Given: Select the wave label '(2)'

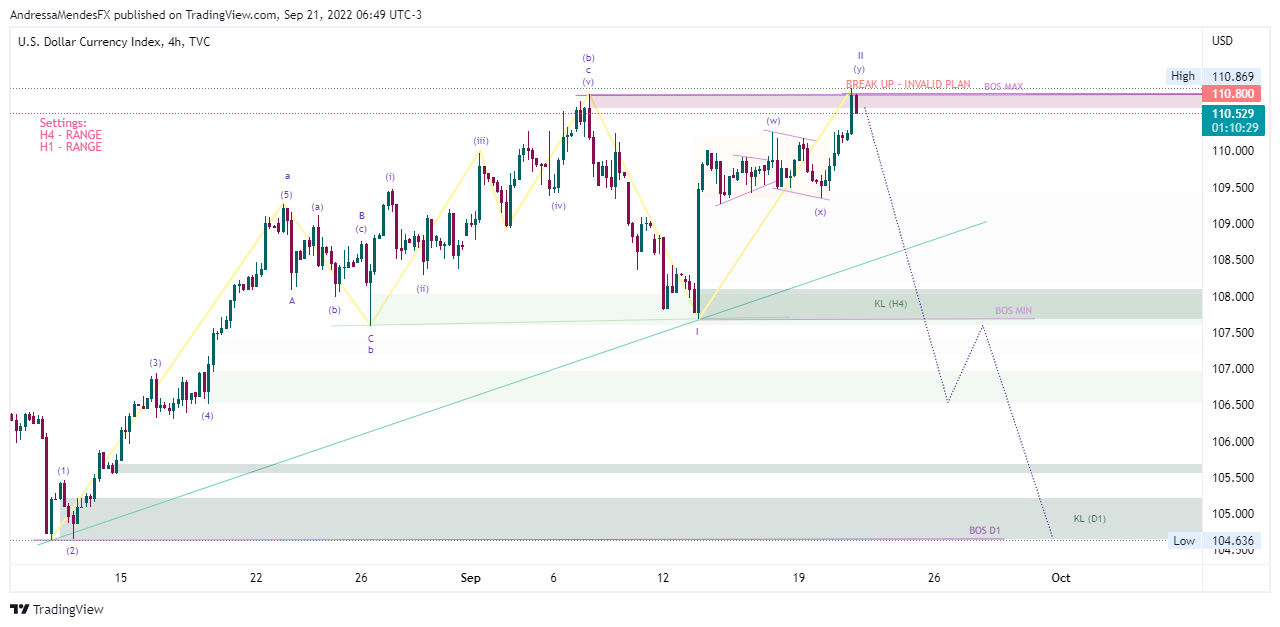Looking at the screenshot, I should pos(72,551).
